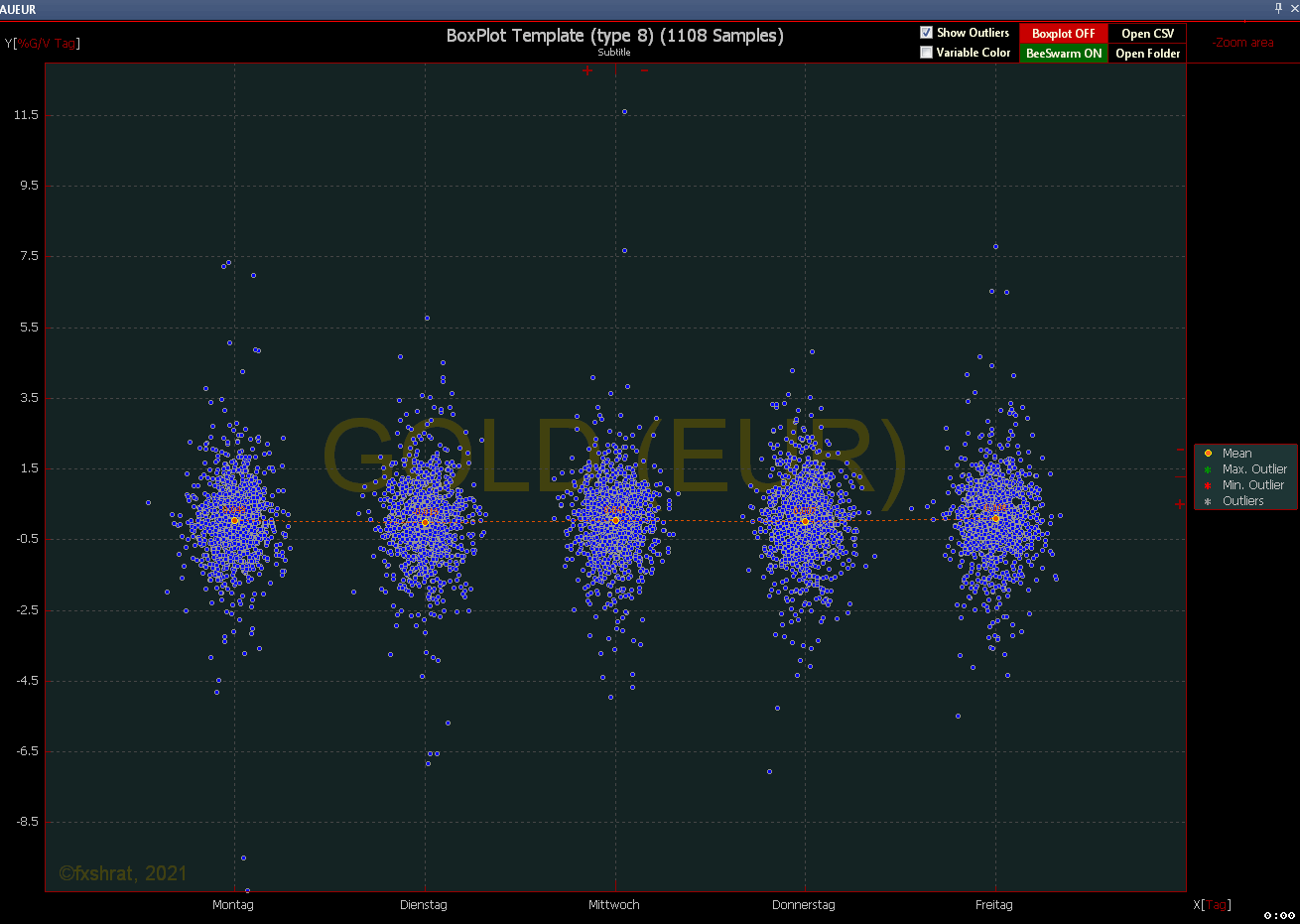Uncheck the Show Outliers checkbox
Screen dimensions: 1300x924
[926, 33]
